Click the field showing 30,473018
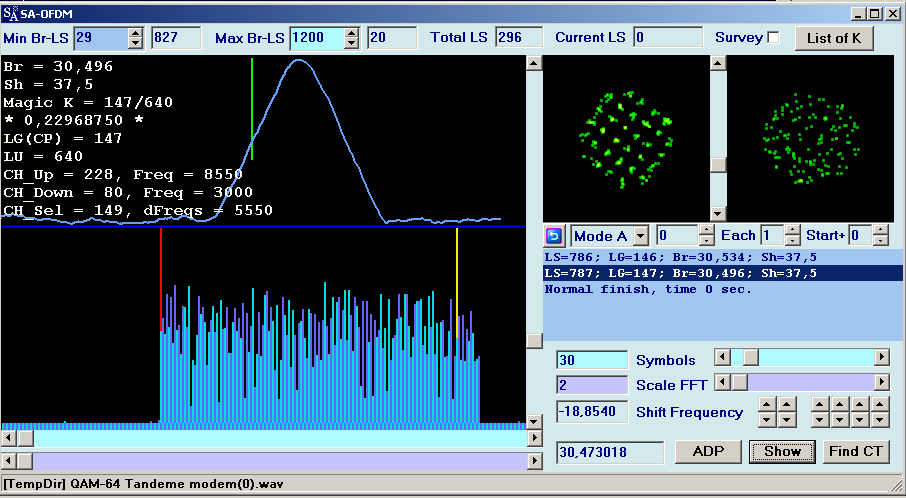The image size is (906, 498). click(610, 452)
